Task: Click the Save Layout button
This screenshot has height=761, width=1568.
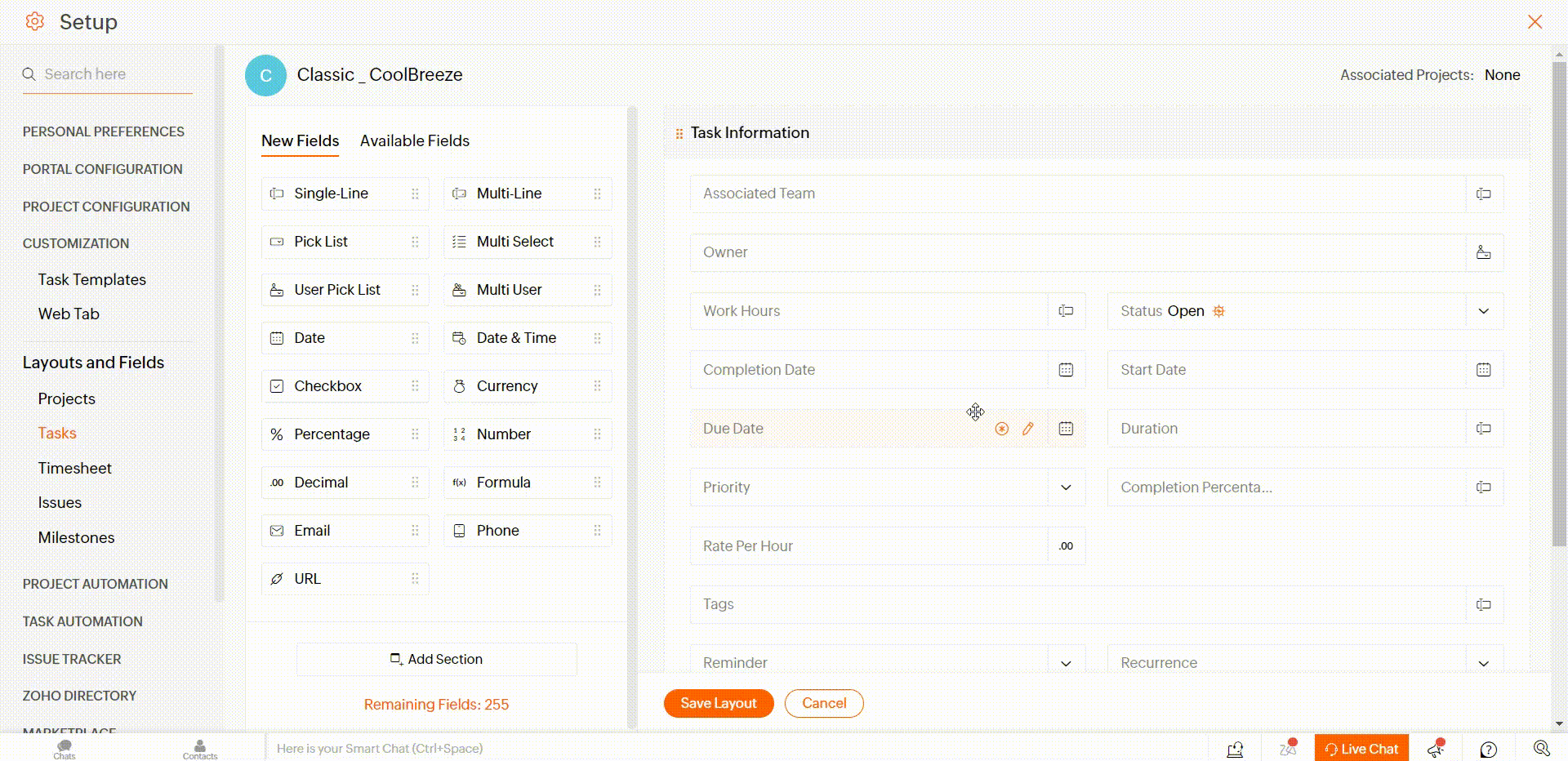Action: (718, 703)
